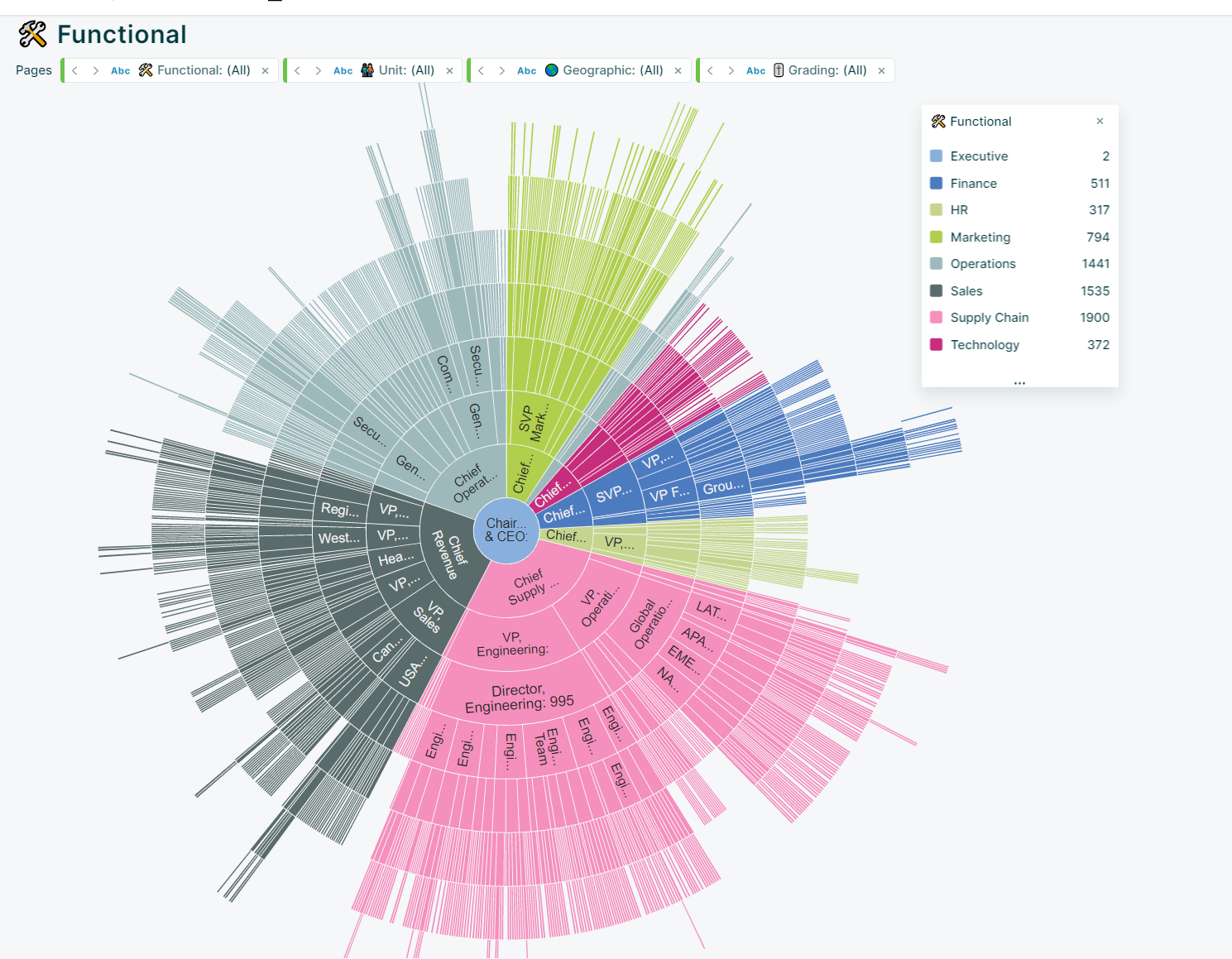Click the back chevron on the Functional filter
The image size is (1232, 959).
click(74, 70)
